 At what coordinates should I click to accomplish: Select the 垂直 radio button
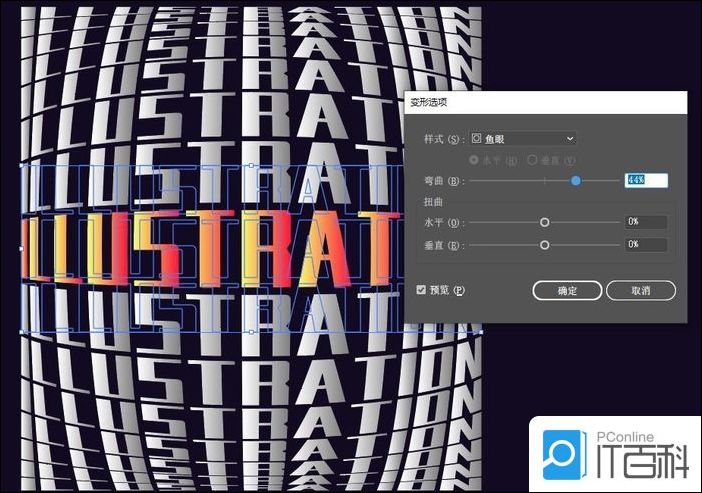coord(531,160)
